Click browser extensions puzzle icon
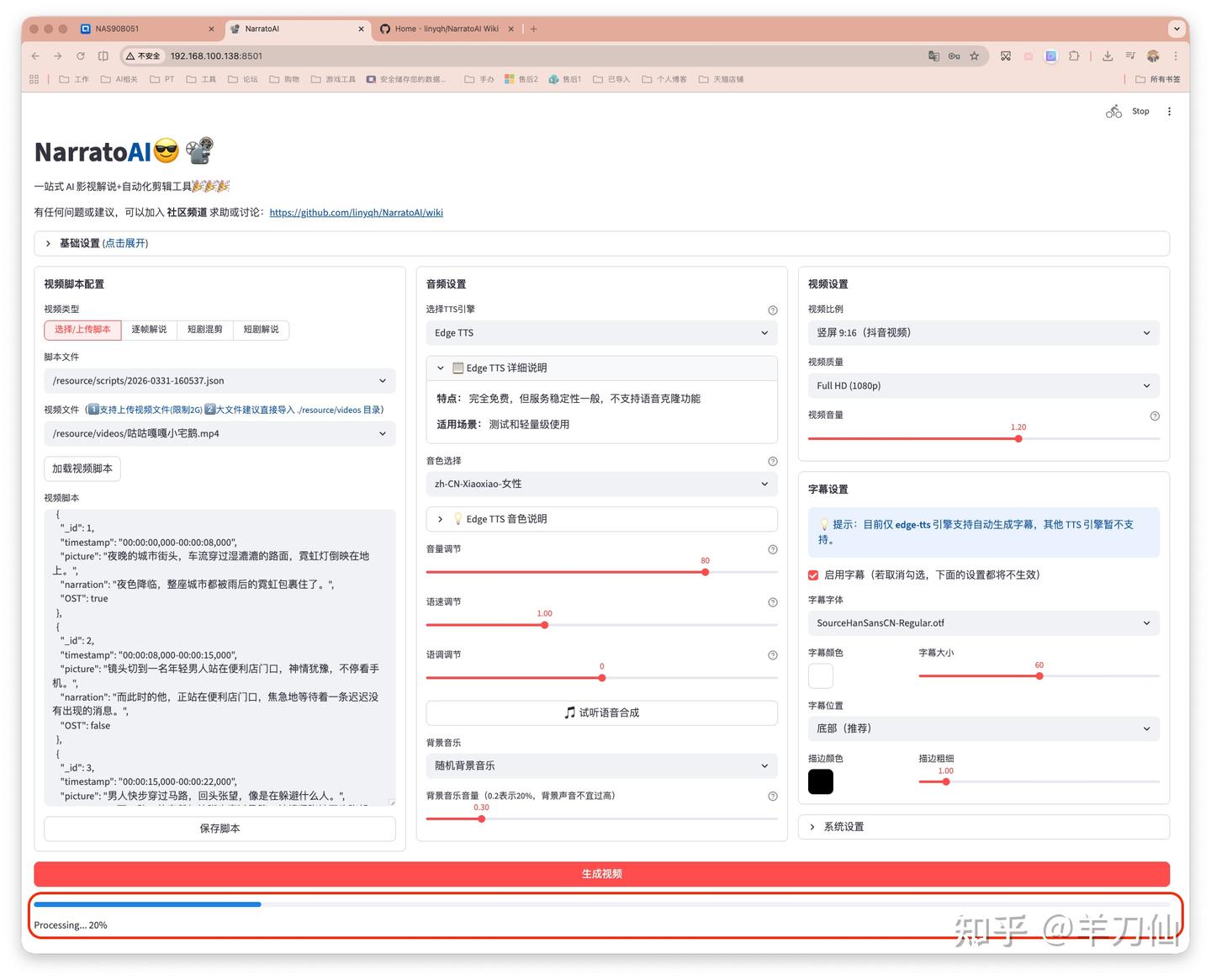1211x980 pixels. pyautogui.click(x=1074, y=56)
